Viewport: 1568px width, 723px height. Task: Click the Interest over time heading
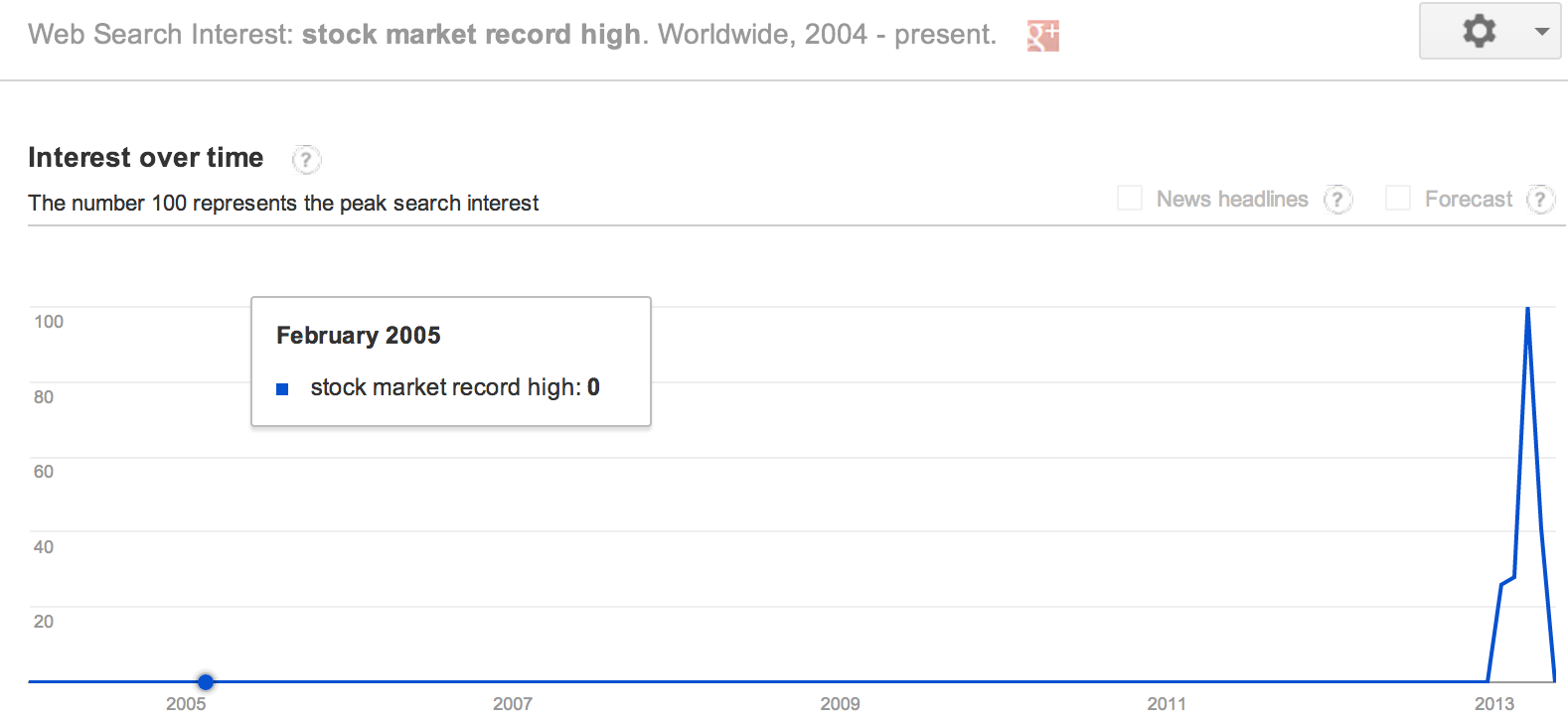(x=146, y=157)
